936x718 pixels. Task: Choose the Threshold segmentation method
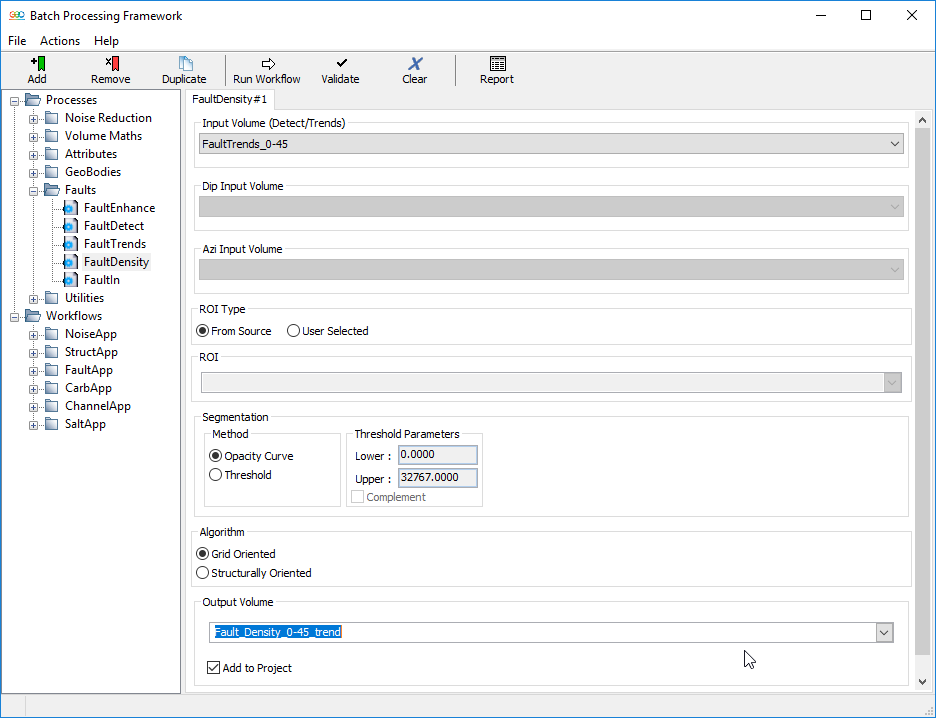pos(216,475)
